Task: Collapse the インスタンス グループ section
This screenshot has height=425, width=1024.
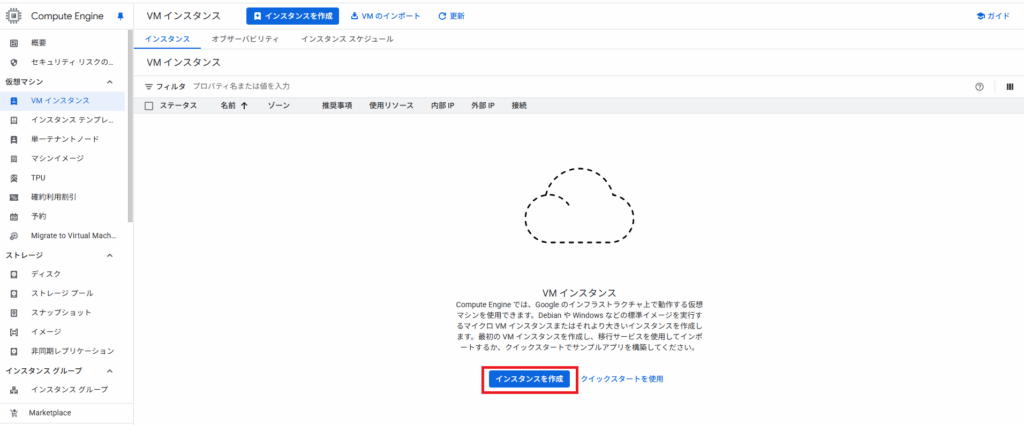Action: pos(110,371)
